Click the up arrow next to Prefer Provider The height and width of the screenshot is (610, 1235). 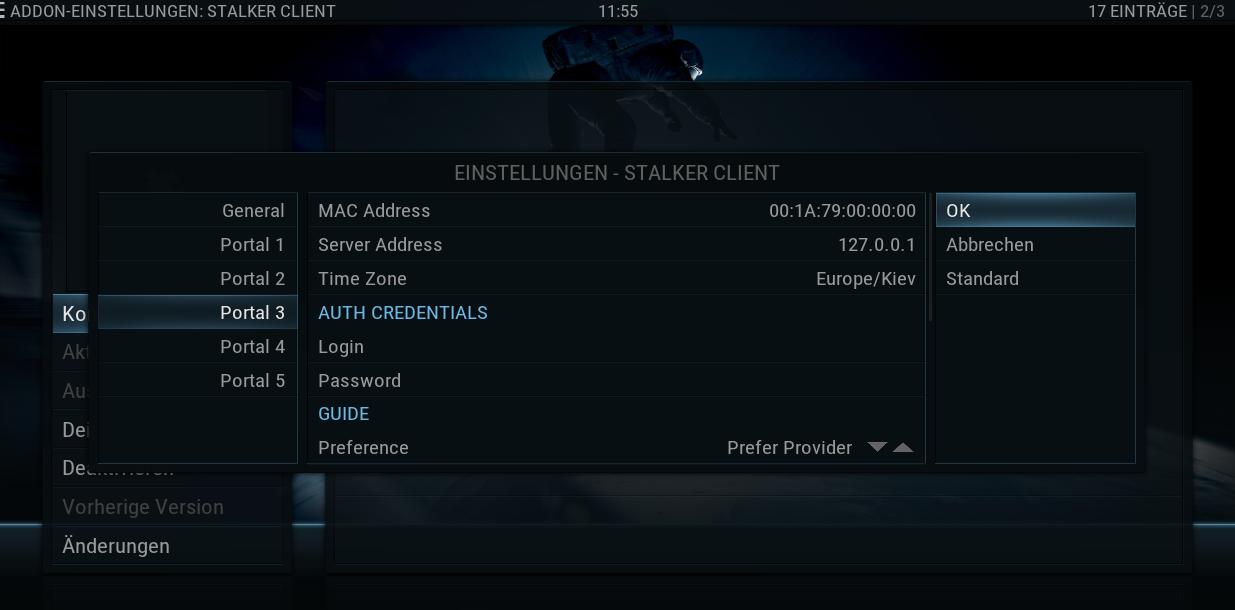[x=903, y=447]
